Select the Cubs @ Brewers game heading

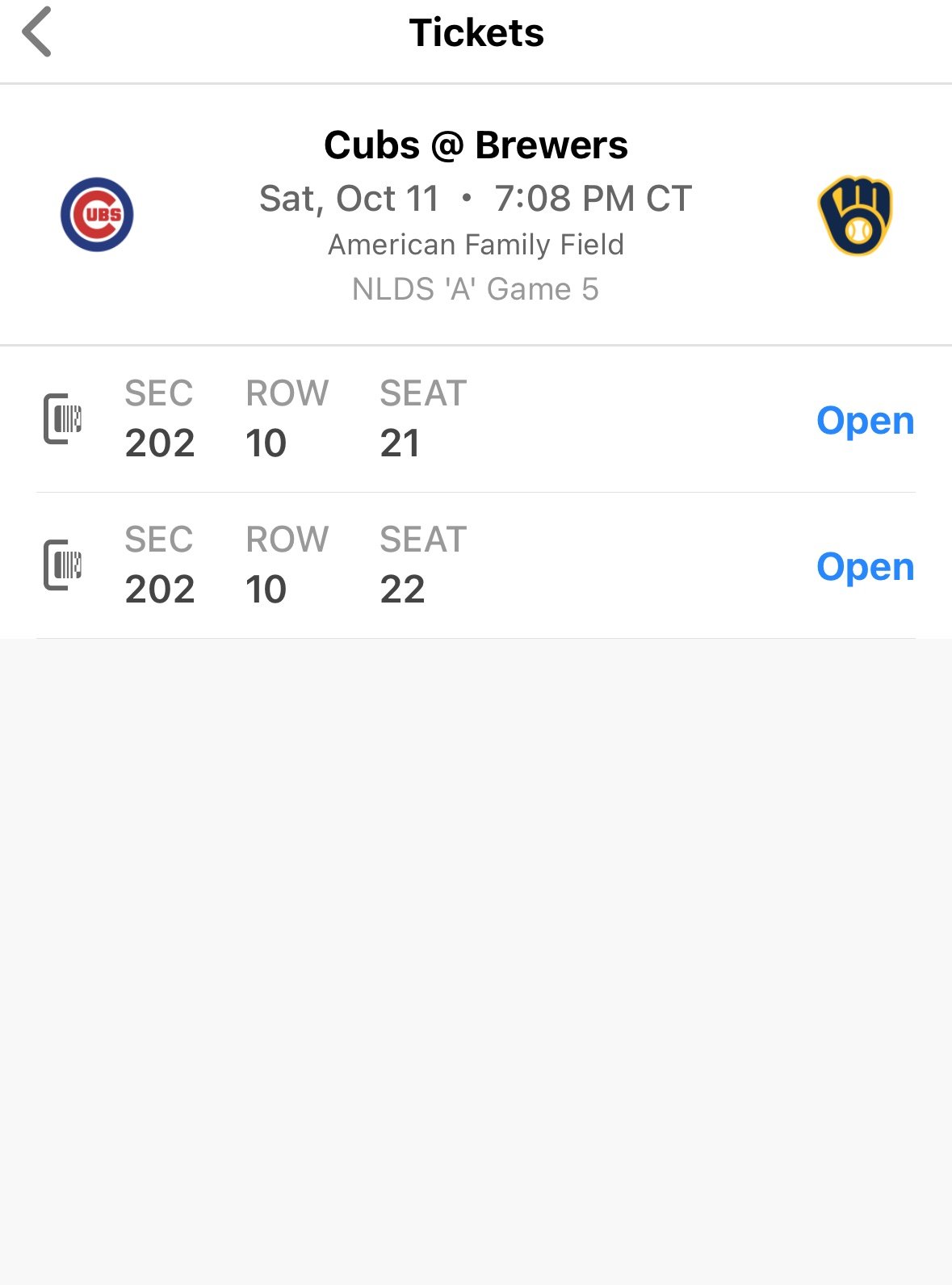[x=476, y=145]
